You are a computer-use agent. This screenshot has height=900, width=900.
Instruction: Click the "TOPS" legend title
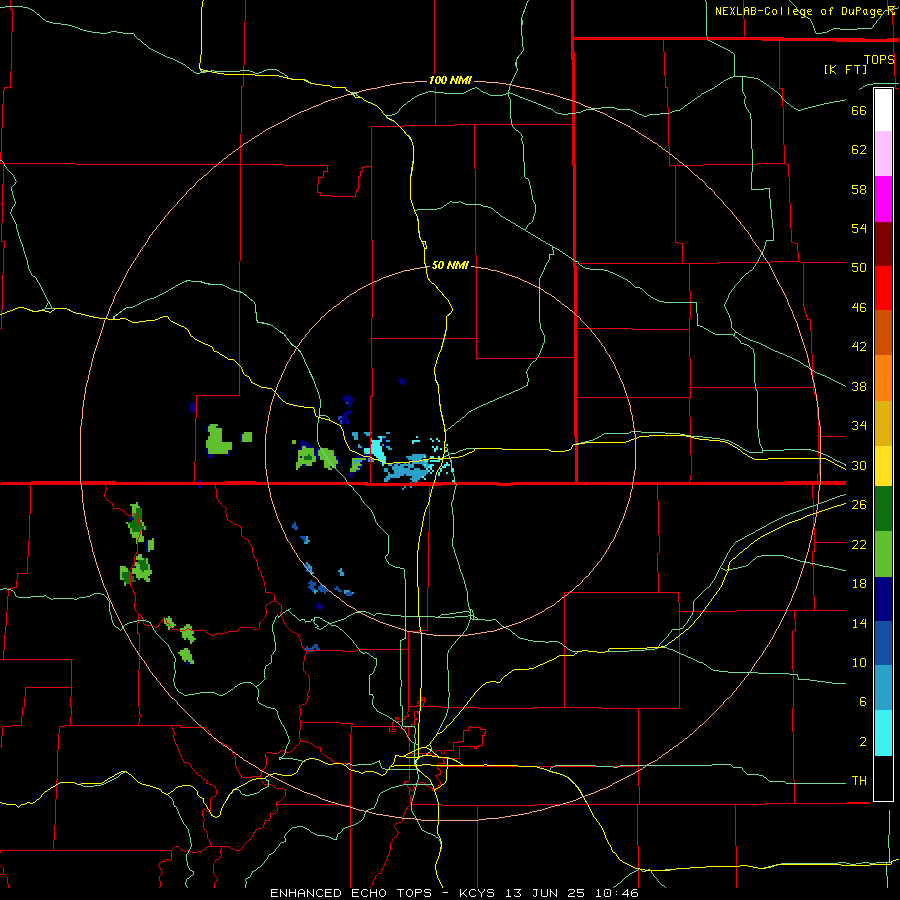[x=879, y=59]
